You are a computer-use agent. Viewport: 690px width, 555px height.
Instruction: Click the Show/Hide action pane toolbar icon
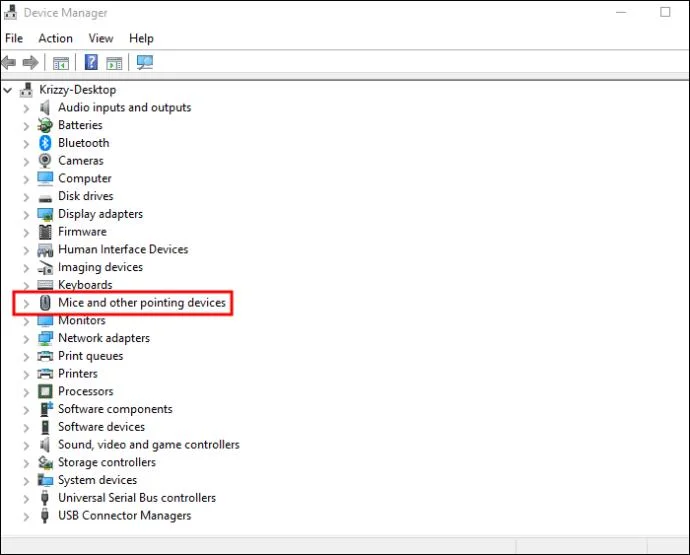click(114, 63)
